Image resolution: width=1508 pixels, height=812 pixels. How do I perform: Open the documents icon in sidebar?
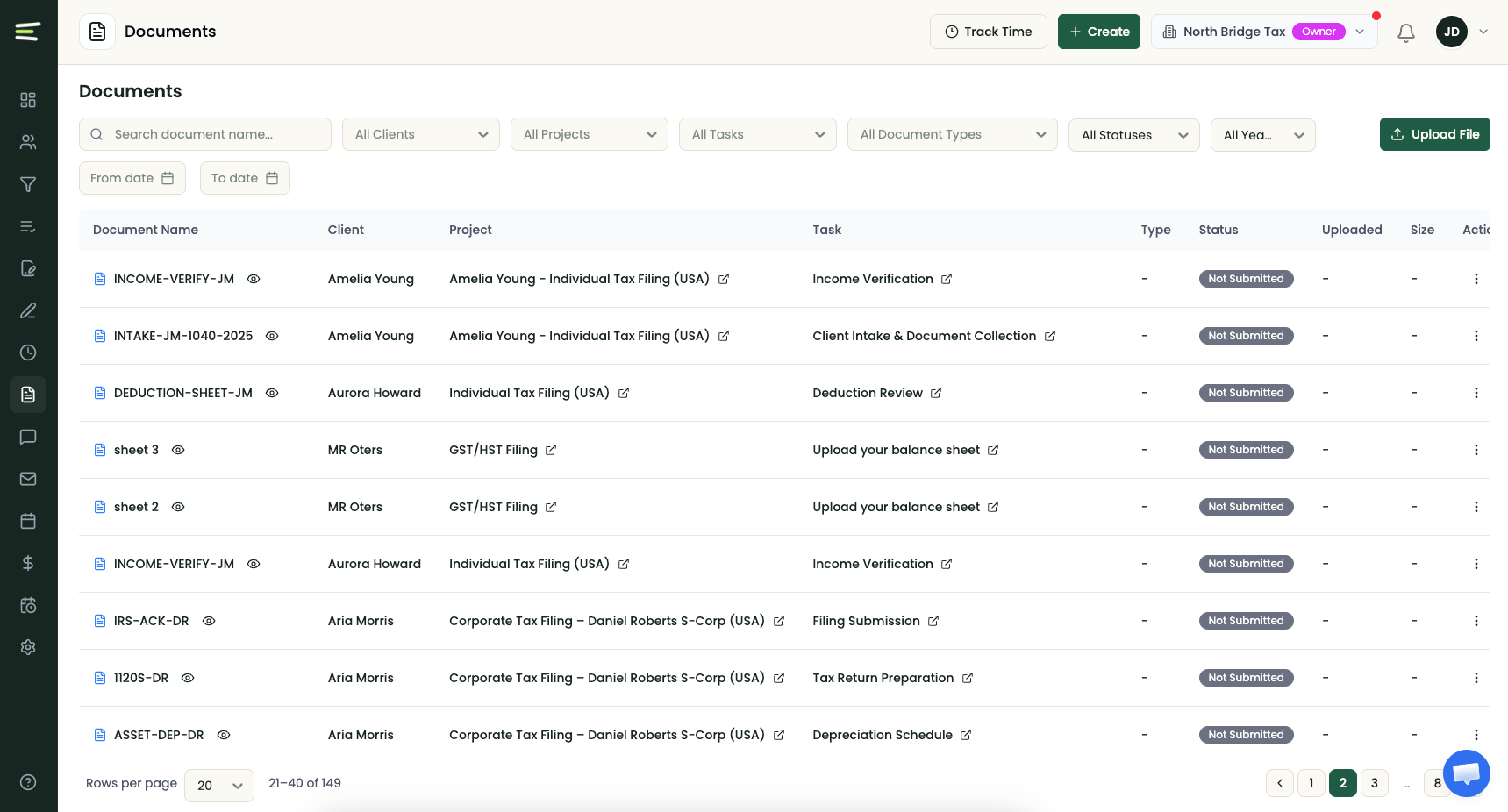click(28, 395)
